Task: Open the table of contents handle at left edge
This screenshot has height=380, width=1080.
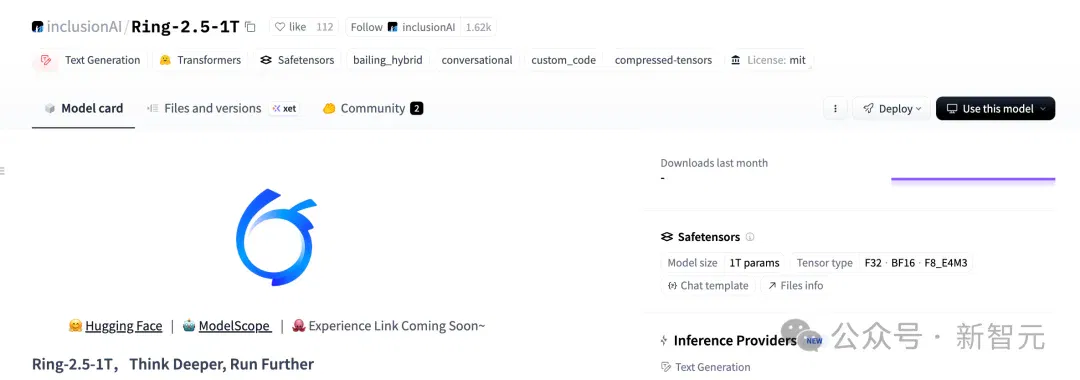Action: (3, 170)
